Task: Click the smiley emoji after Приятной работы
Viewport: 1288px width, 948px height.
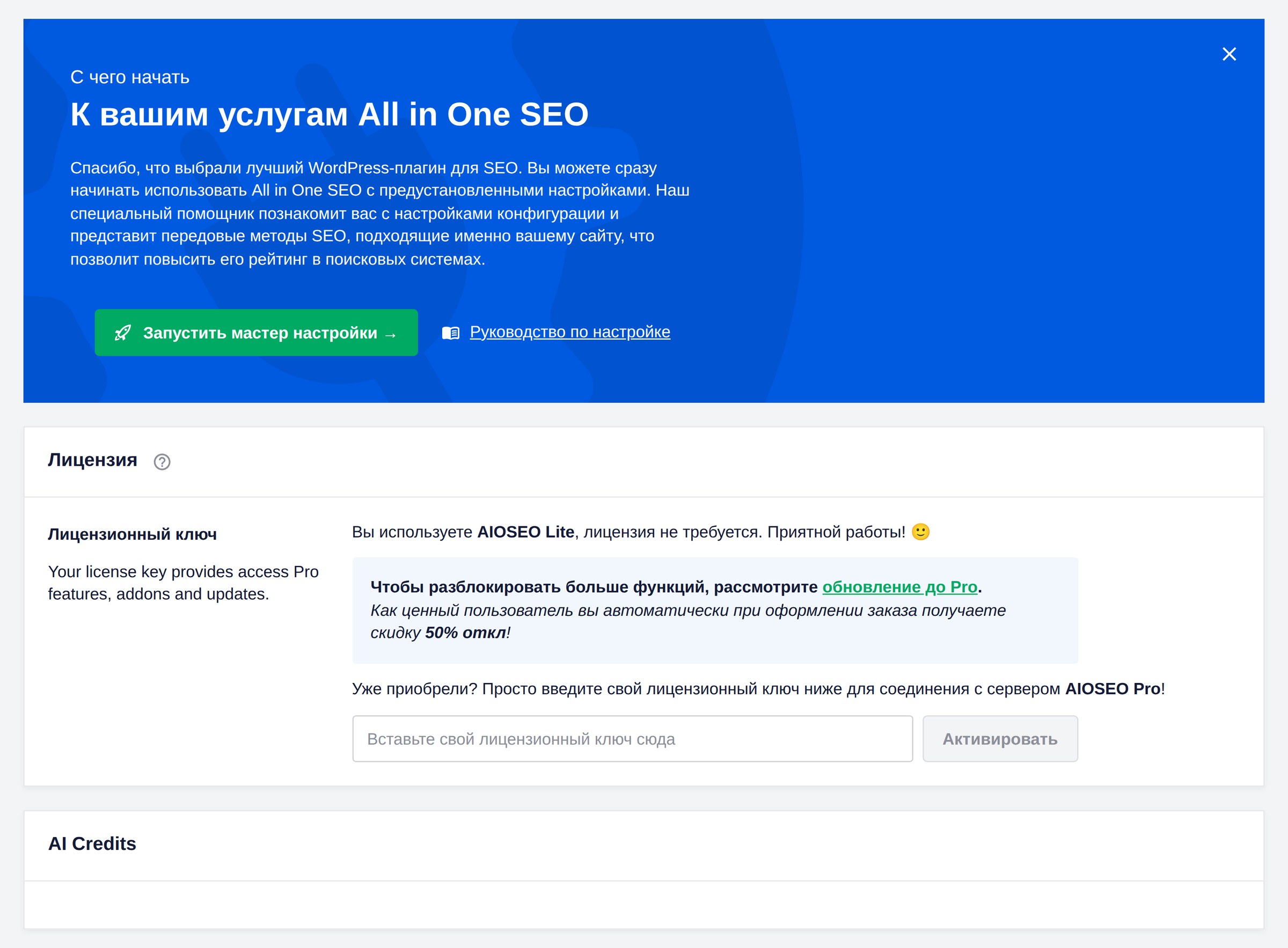Action: 921,531
